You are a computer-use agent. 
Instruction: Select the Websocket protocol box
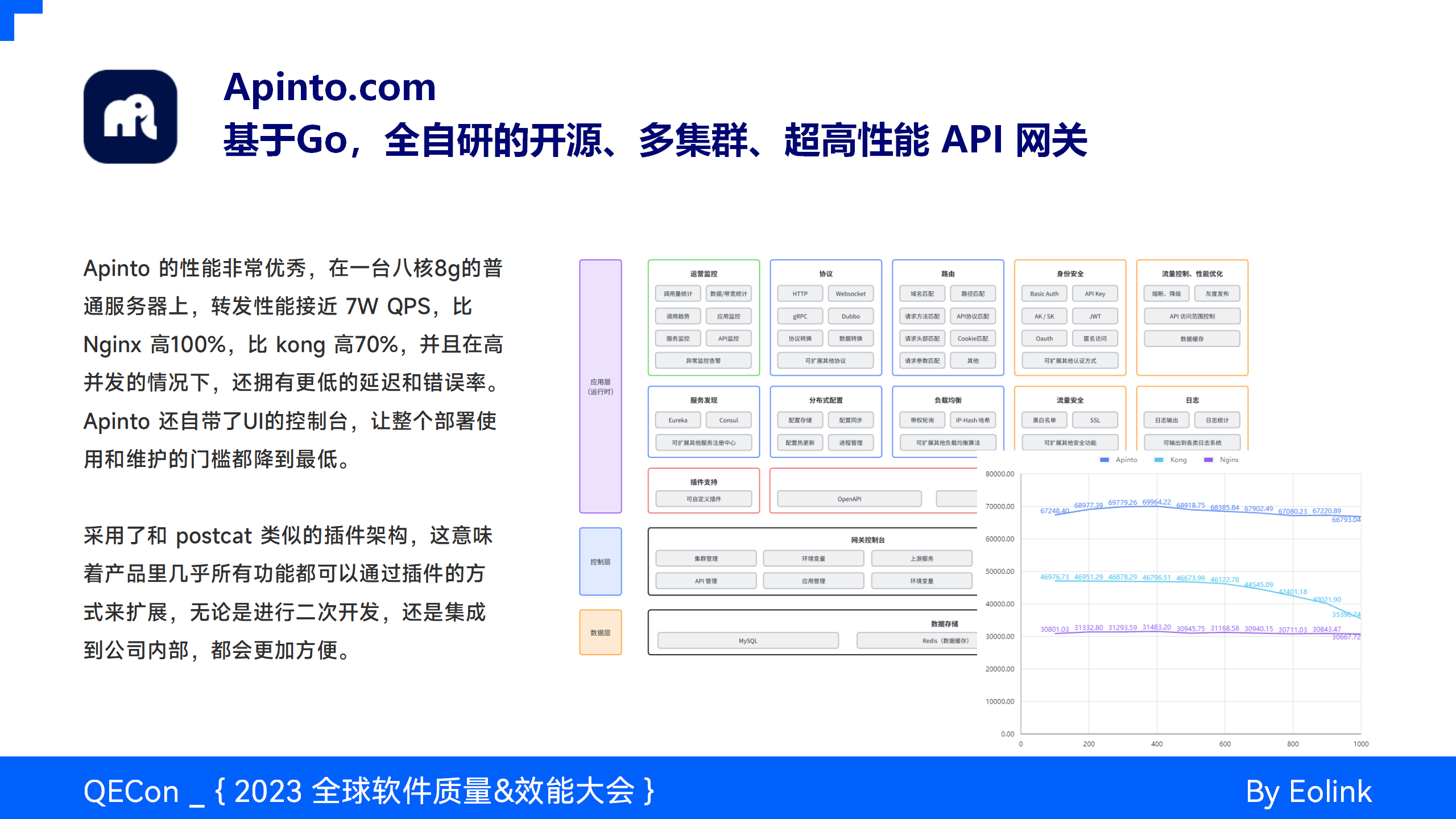point(850,293)
